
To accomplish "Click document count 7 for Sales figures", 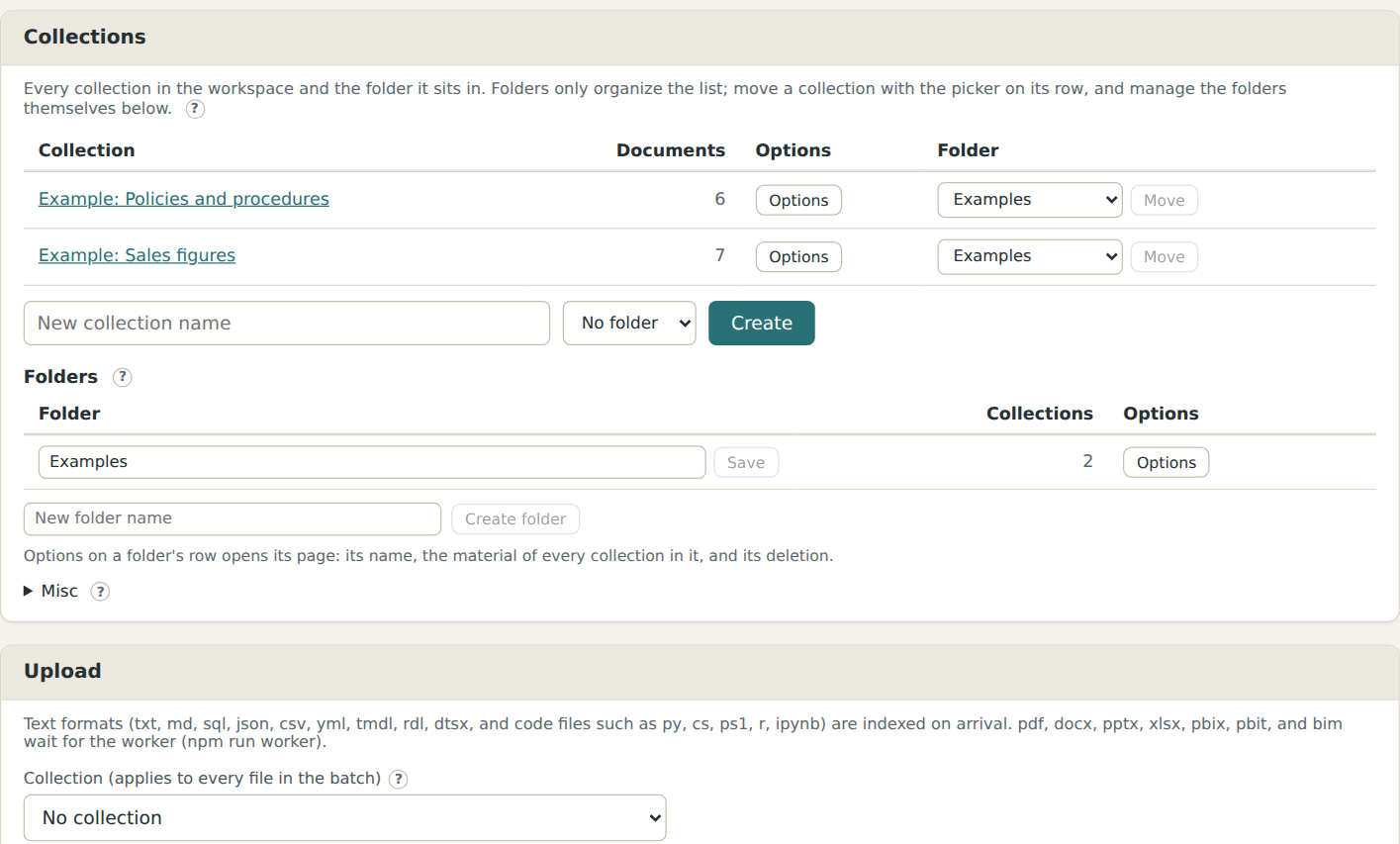I will pyautogui.click(x=720, y=255).
